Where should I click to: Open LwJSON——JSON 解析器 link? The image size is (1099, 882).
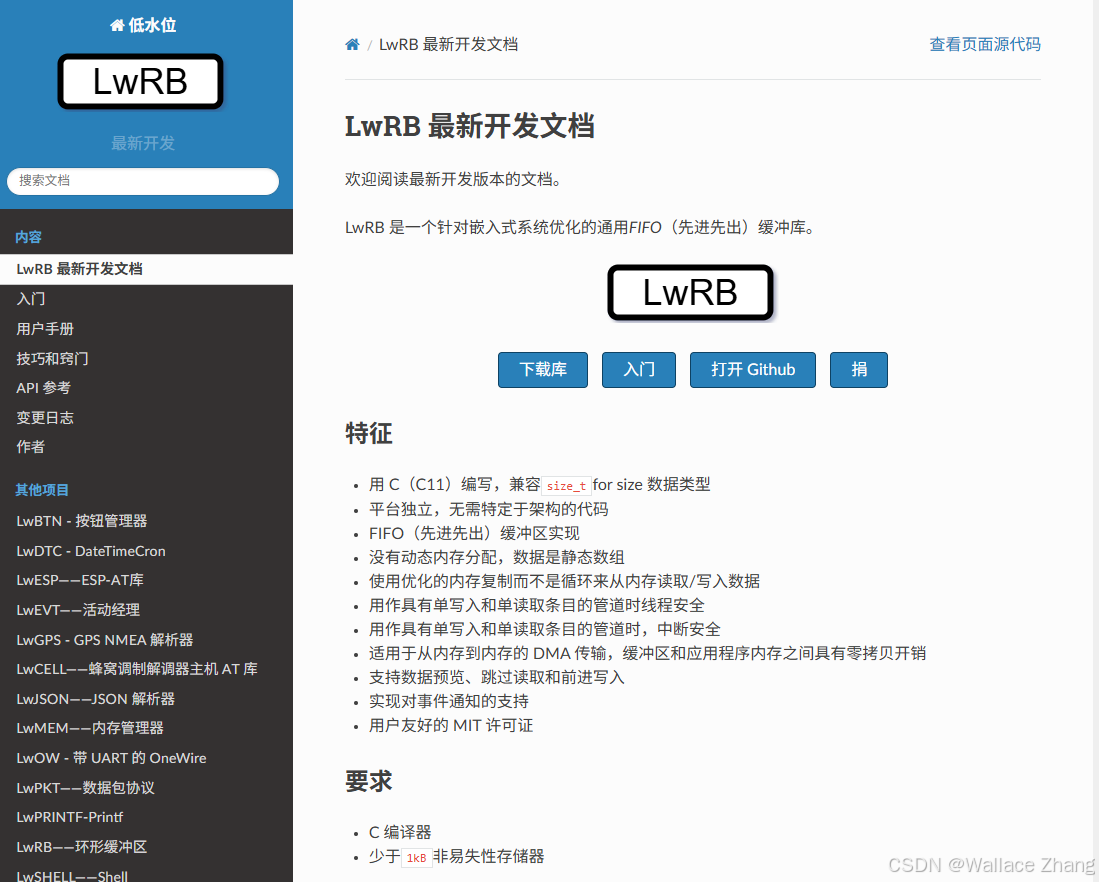(146, 699)
